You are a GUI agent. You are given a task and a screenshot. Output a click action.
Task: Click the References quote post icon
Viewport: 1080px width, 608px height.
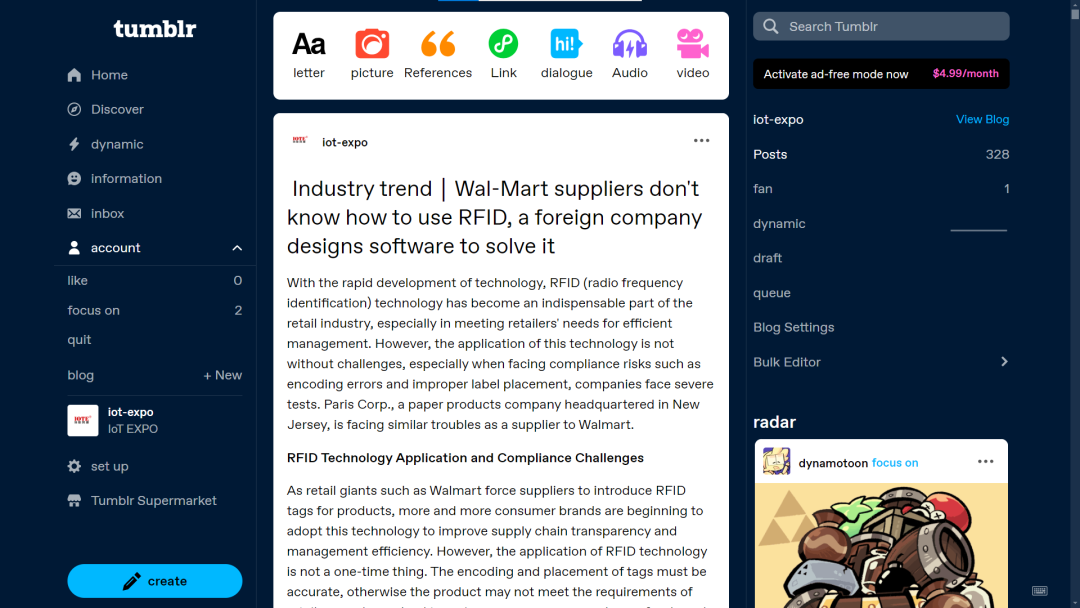(438, 45)
